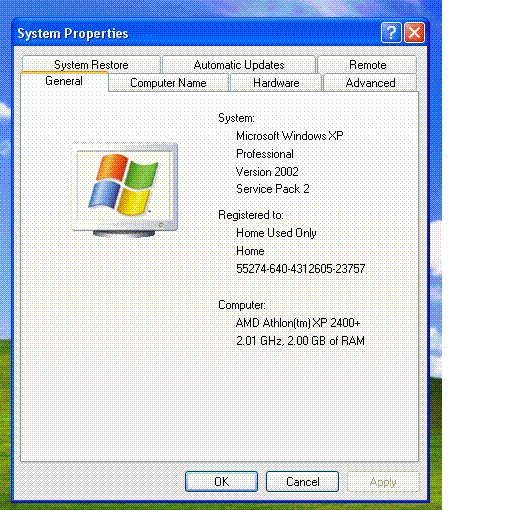
Task: Switch to the Automatic Updates tab
Action: pyautogui.click(x=239, y=64)
